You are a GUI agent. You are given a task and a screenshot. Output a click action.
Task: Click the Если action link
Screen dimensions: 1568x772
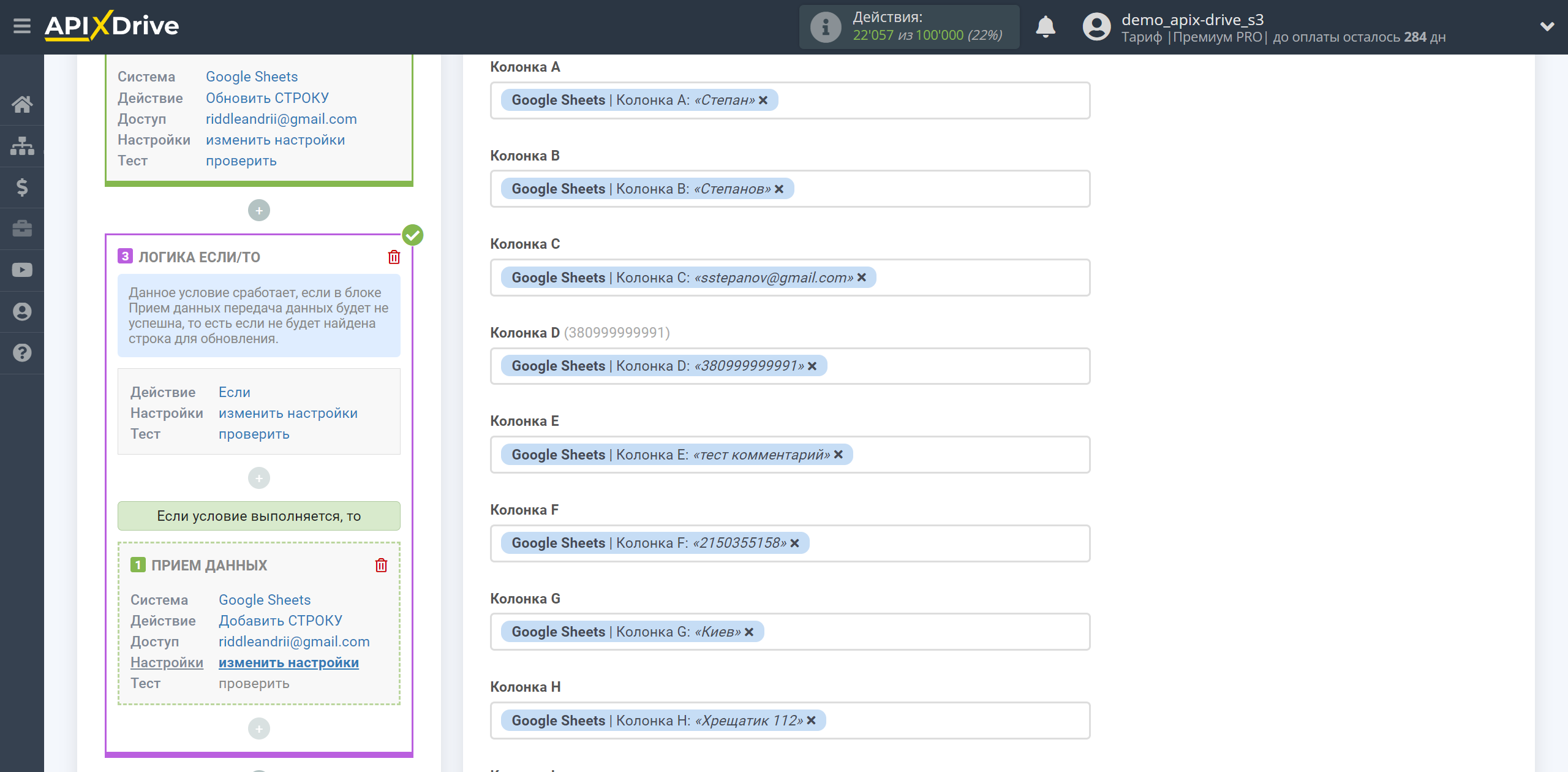point(235,392)
